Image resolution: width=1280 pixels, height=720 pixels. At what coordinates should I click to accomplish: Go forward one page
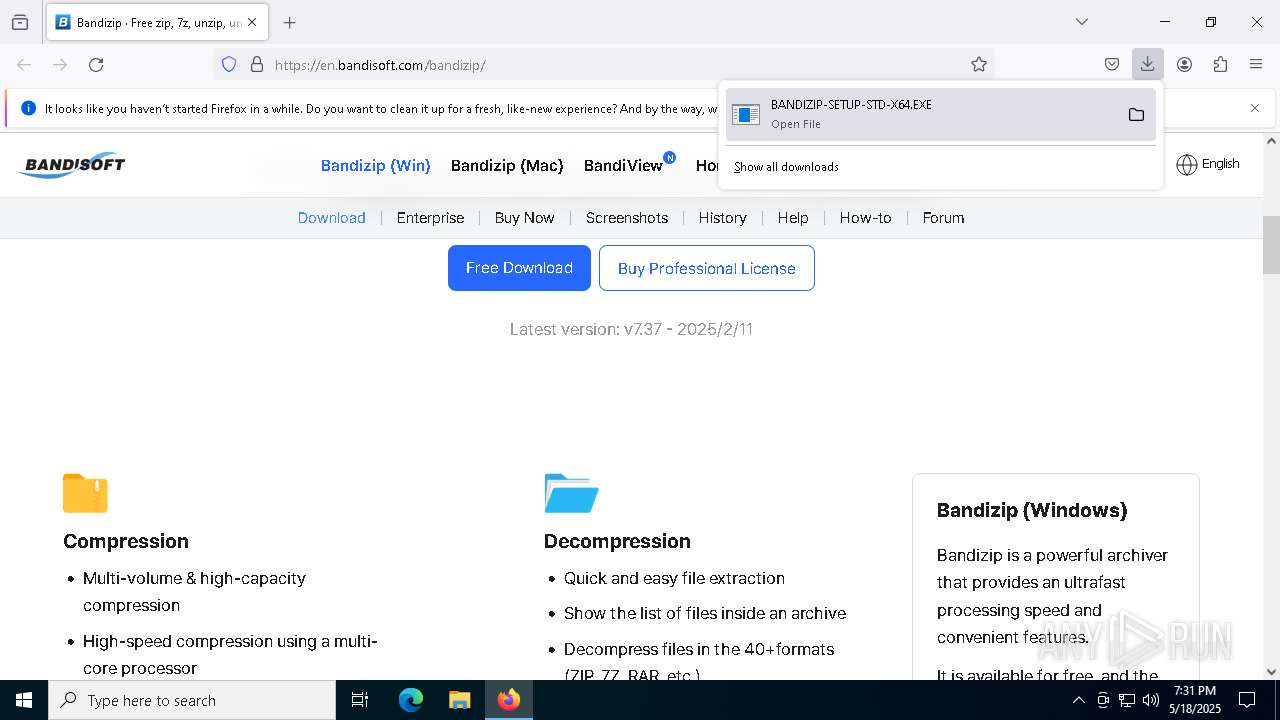click(x=60, y=64)
